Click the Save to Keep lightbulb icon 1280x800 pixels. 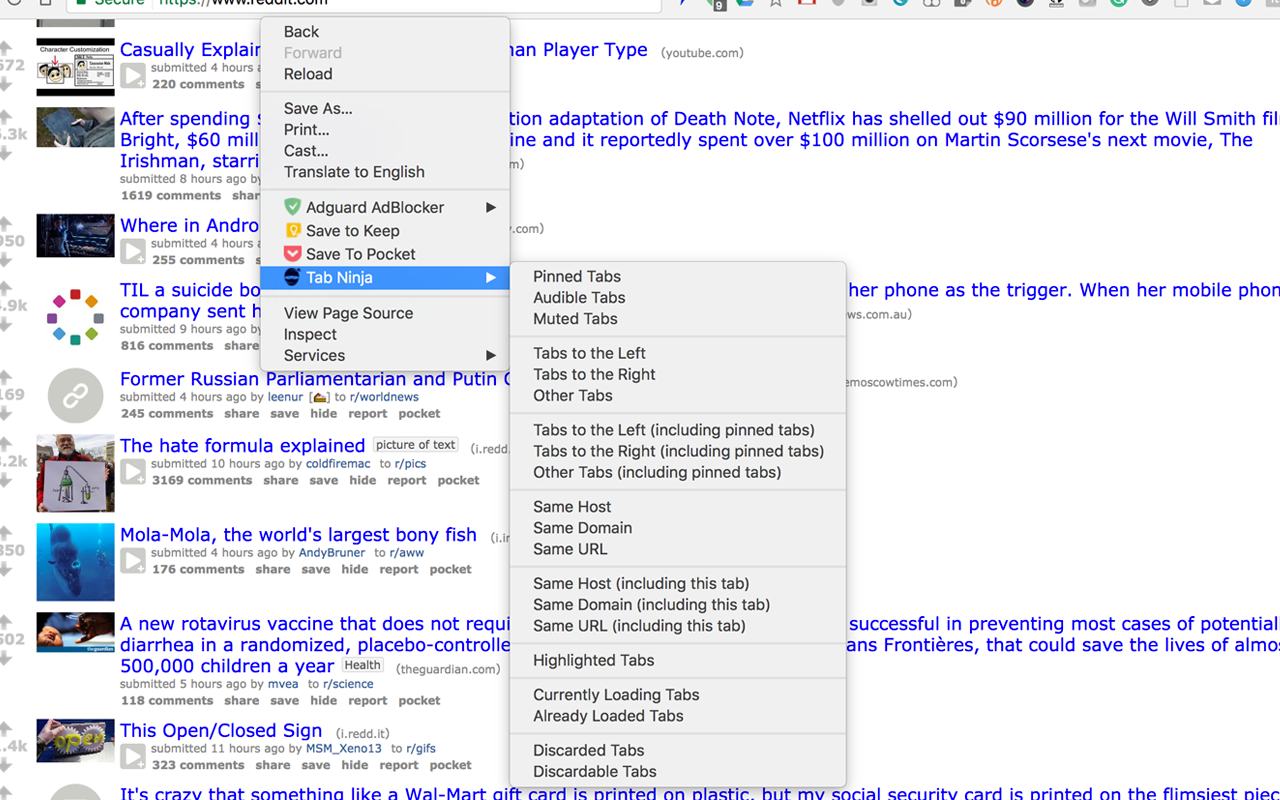point(292,231)
